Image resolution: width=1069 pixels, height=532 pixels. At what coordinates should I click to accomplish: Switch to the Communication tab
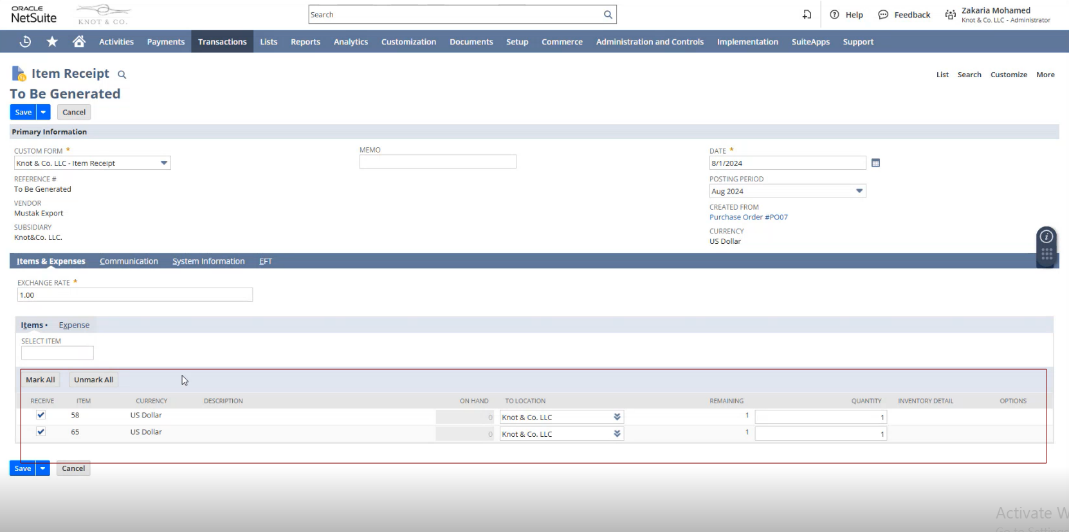129,261
